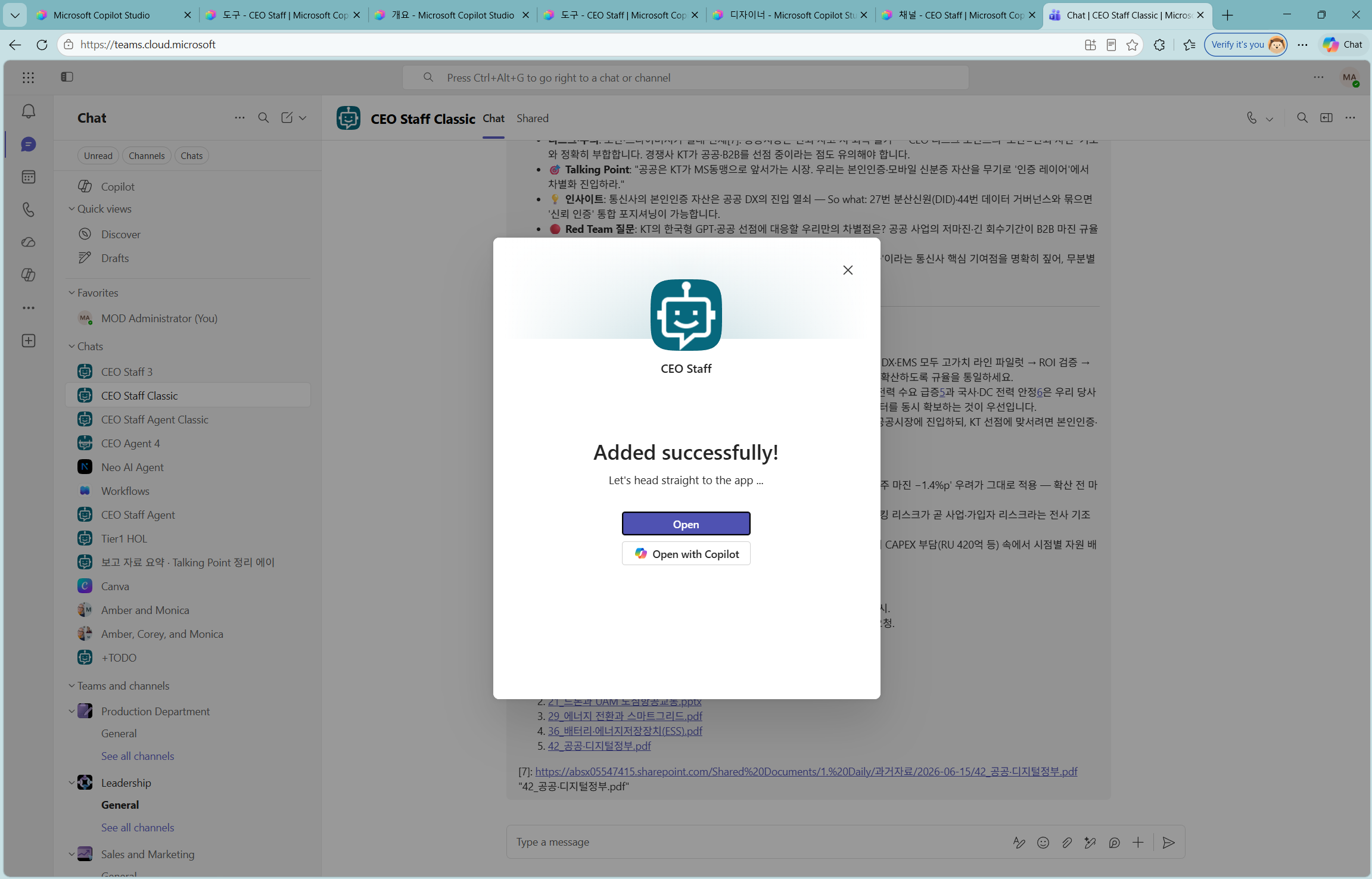Filter chat list by Chats

[192, 155]
